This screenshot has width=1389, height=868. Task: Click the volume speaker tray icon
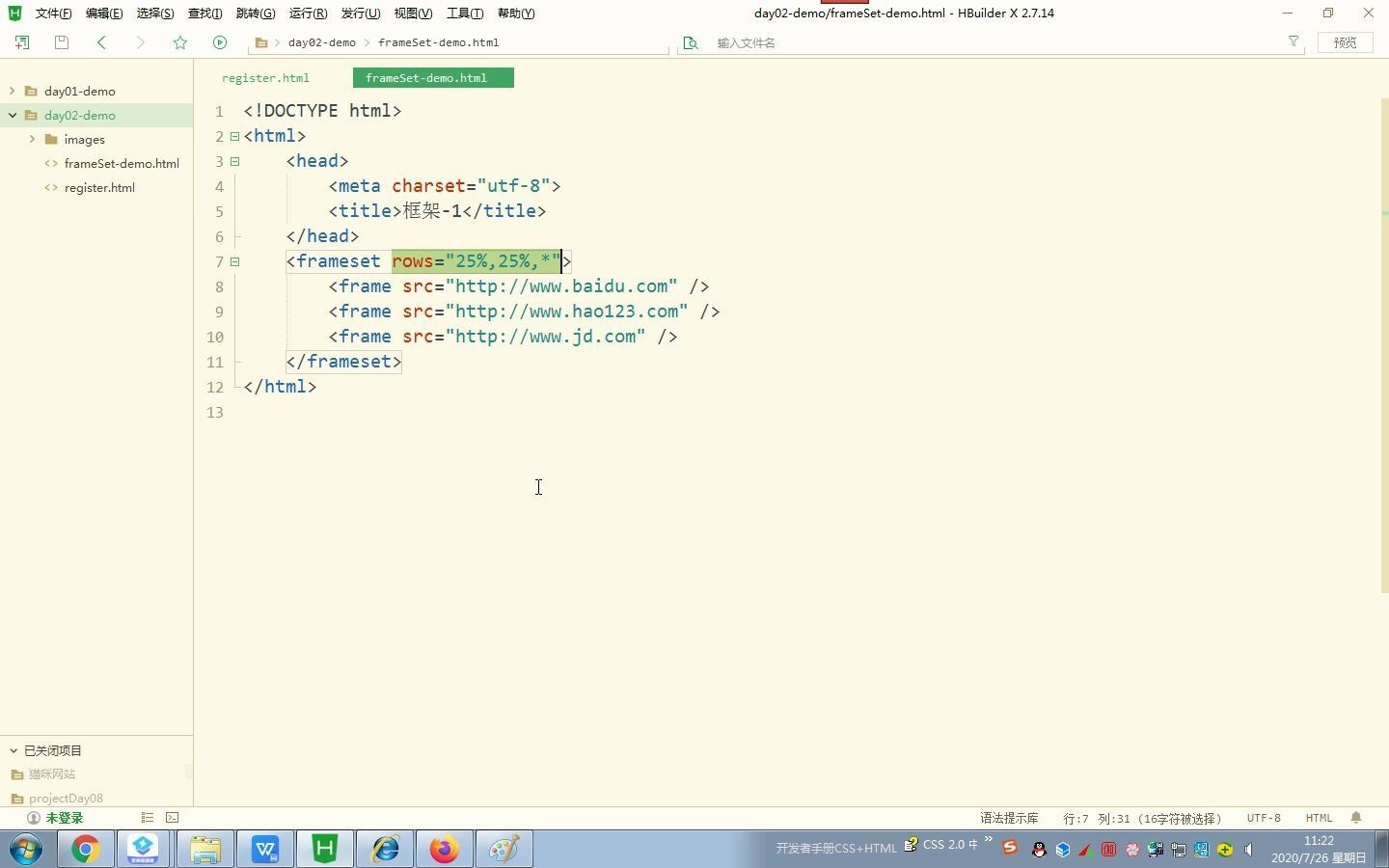click(x=1248, y=850)
